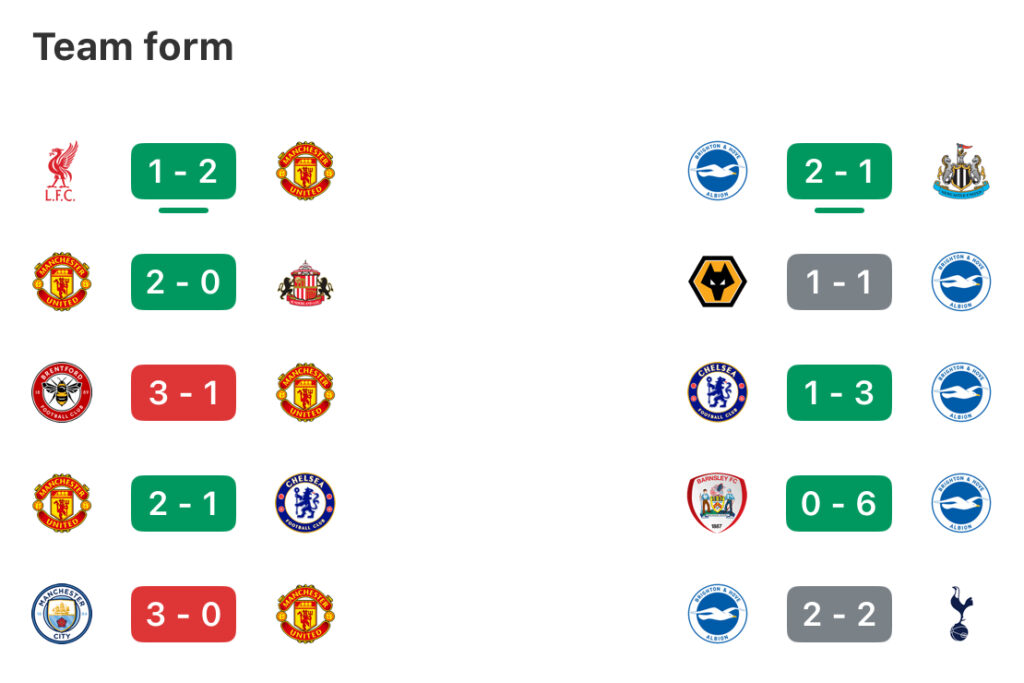Click the Chelsea crest beside 2 - 1
This screenshot has height=683, width=1024.
point(305,503)
